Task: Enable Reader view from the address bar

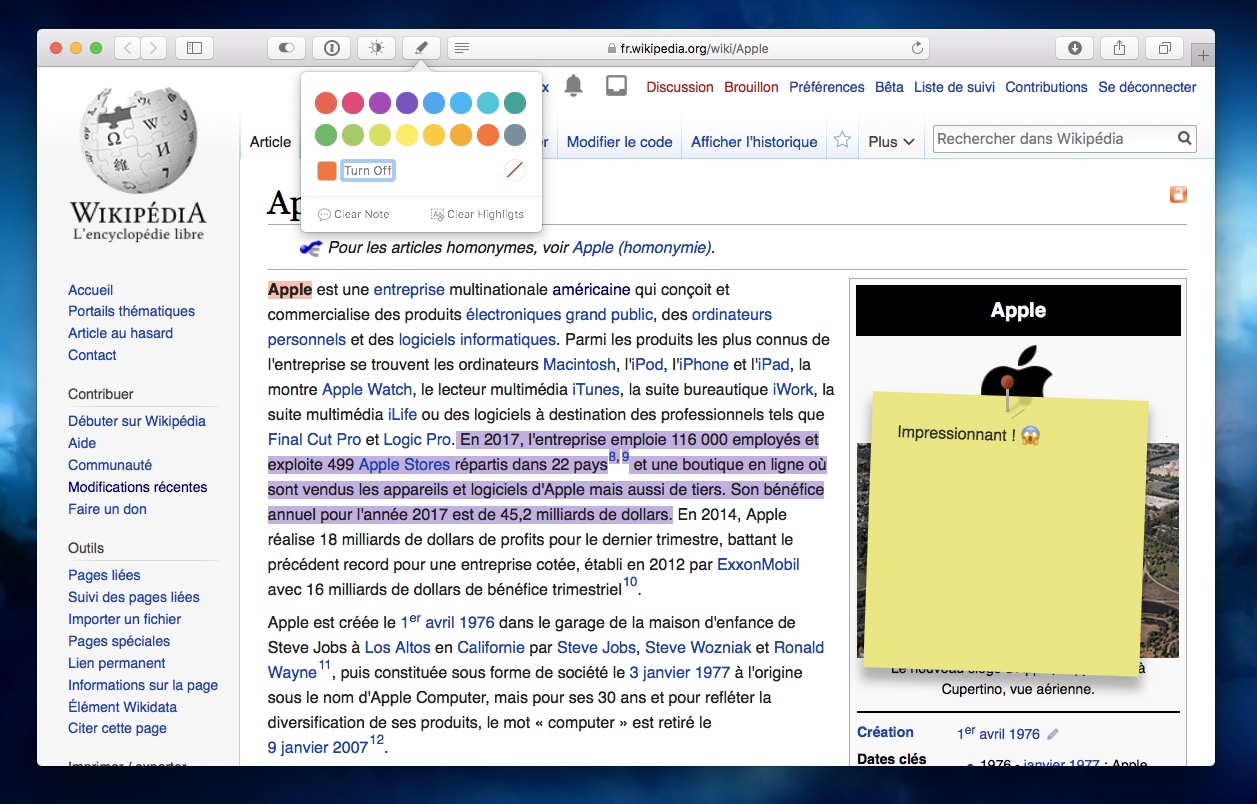Action: point(461,48)
